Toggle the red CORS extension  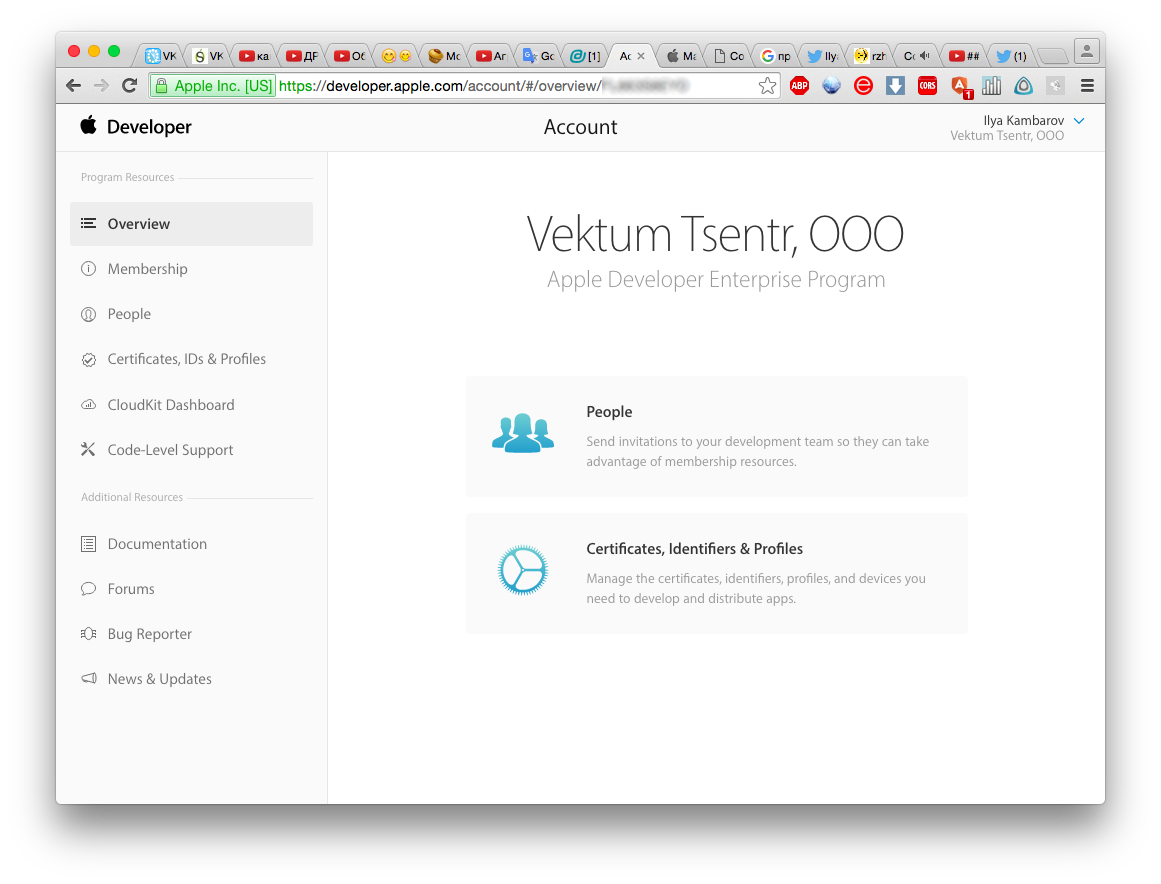click(927, 86)
